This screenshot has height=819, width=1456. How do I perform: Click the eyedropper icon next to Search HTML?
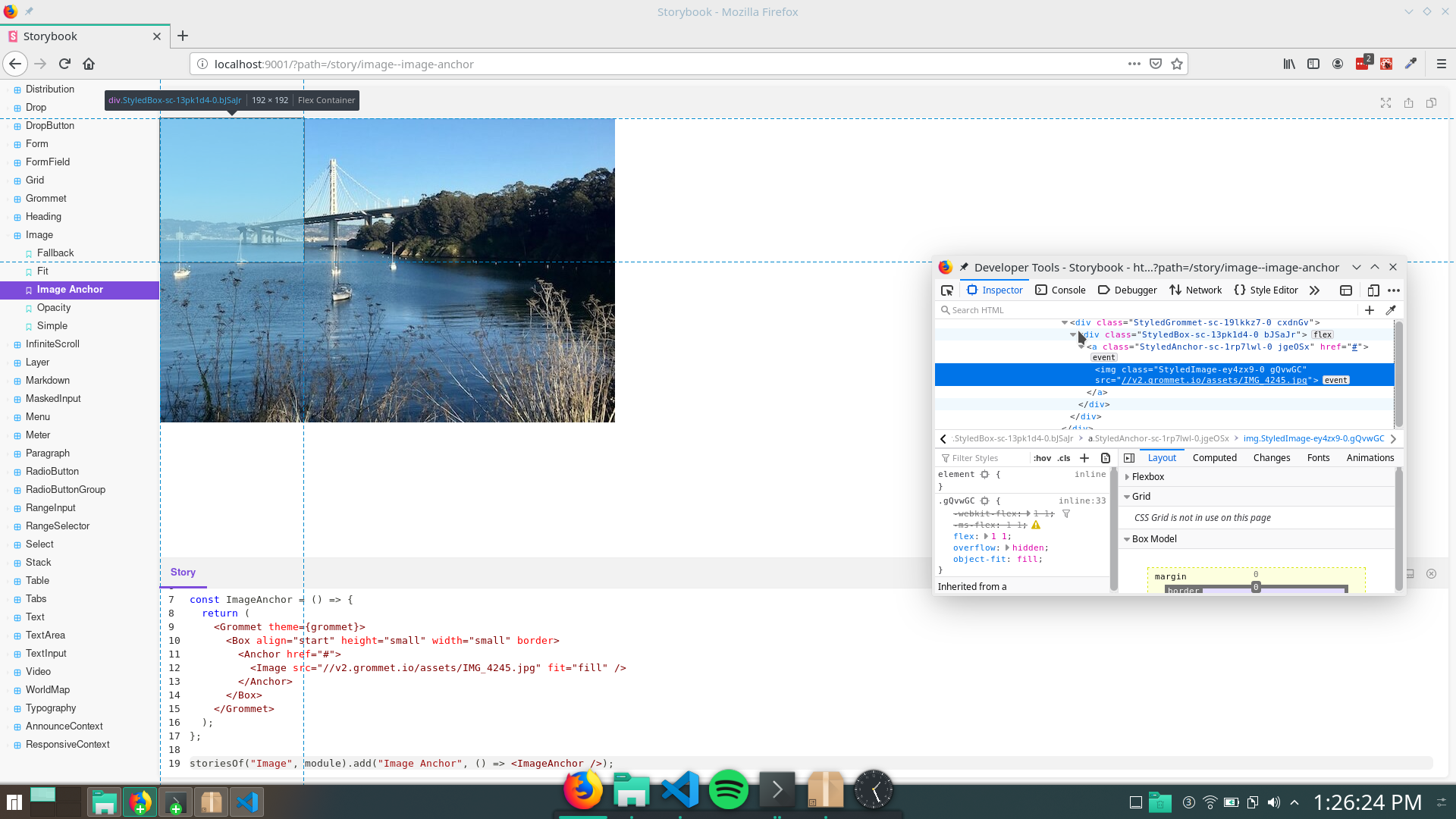pyautogui.click(x=1391, y=310)
